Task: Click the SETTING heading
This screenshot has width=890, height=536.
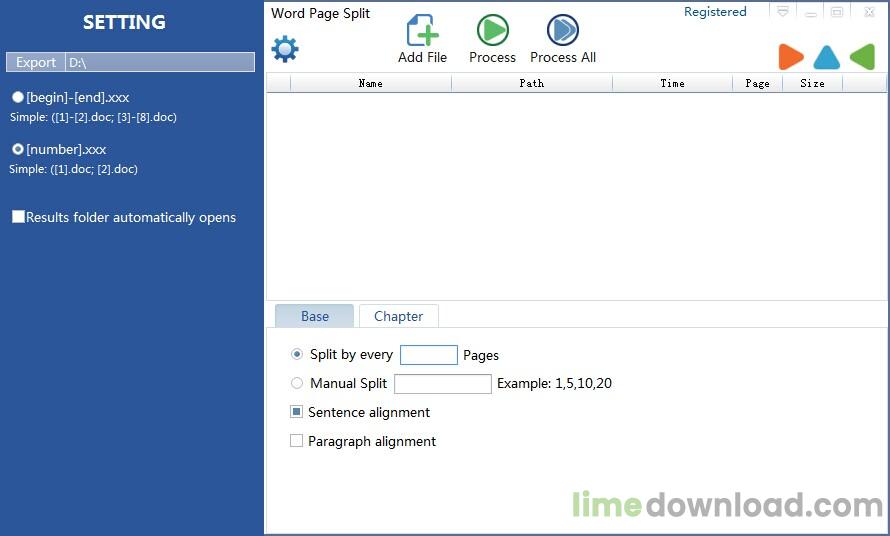Action: click(x=124, y=22)
